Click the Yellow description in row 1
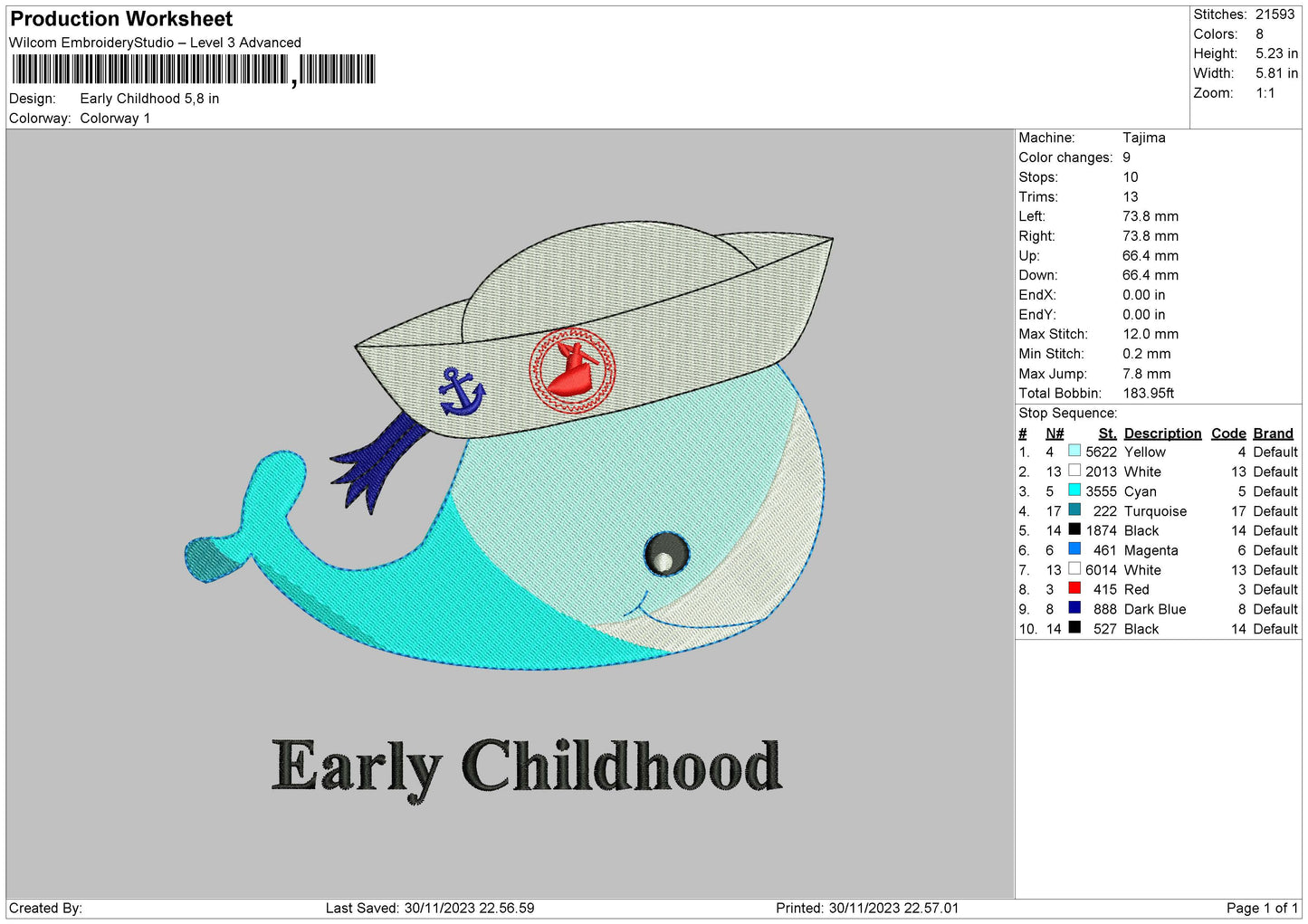 (1144, 452)
